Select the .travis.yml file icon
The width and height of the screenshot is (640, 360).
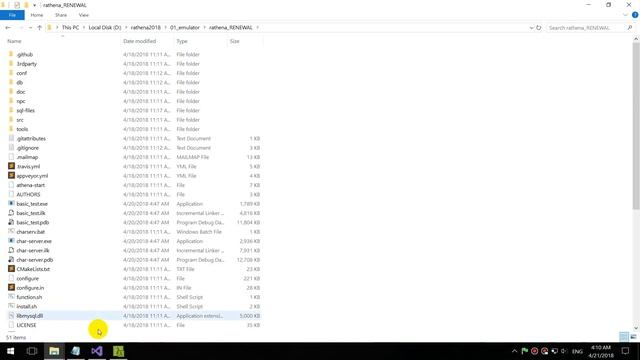pyautogui.click(x=11, y=167)
